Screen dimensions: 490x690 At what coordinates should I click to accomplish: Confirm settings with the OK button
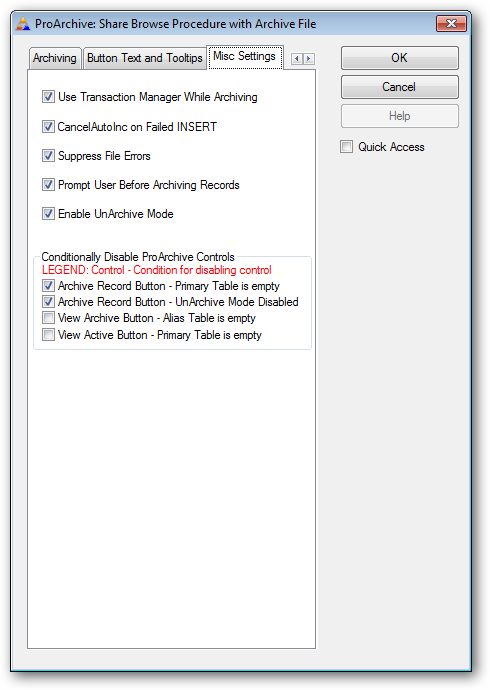click(399, 58)
